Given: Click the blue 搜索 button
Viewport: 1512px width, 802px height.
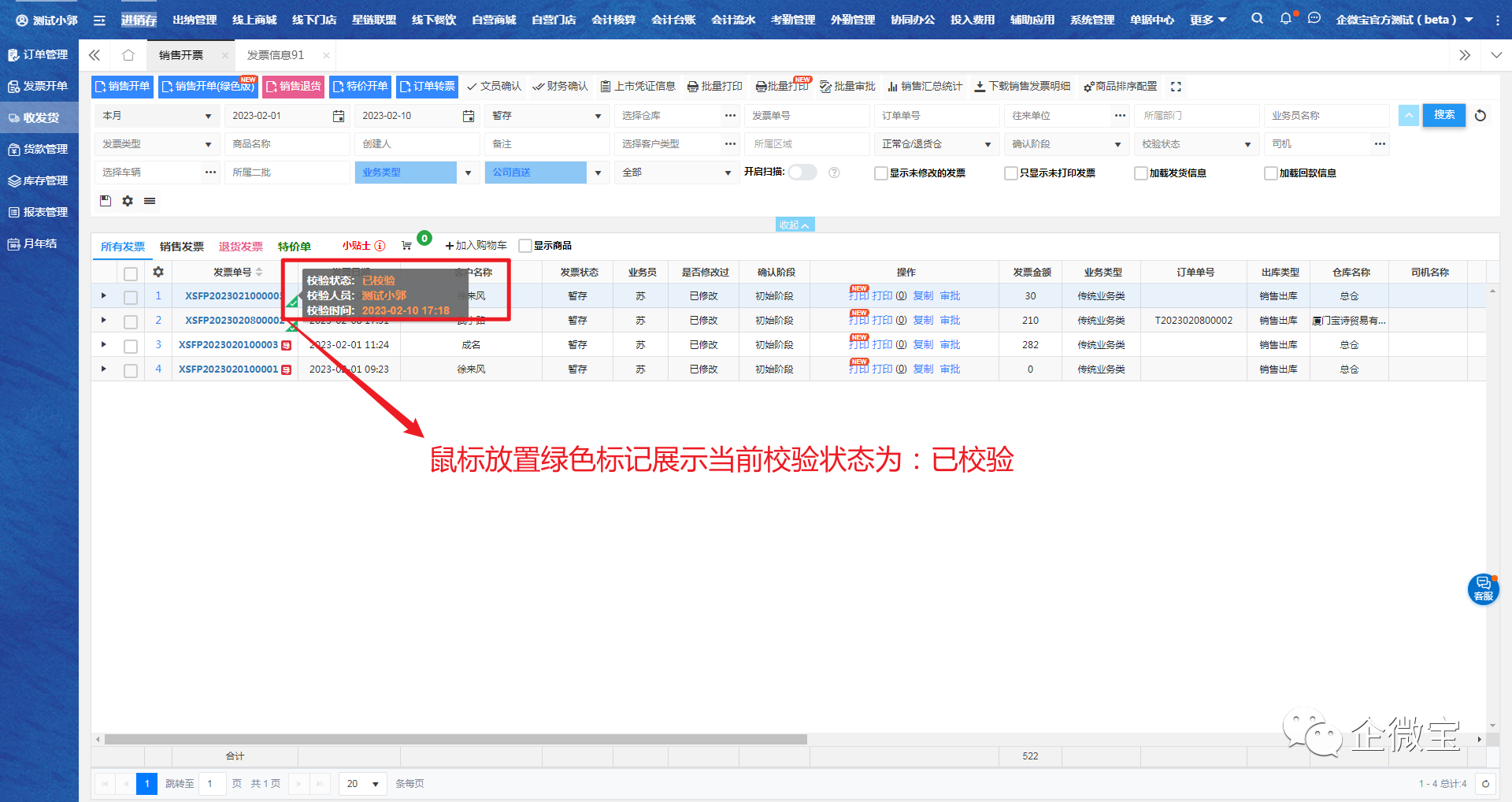Looking at the screenshot, I should tap(1443, 115).
